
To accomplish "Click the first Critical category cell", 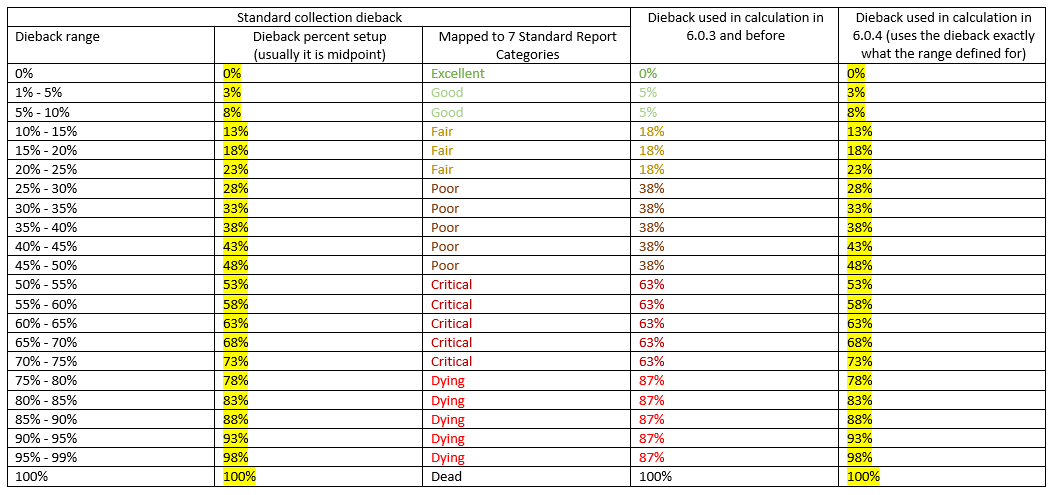I will pyautogui.click(x=527, y=284).
